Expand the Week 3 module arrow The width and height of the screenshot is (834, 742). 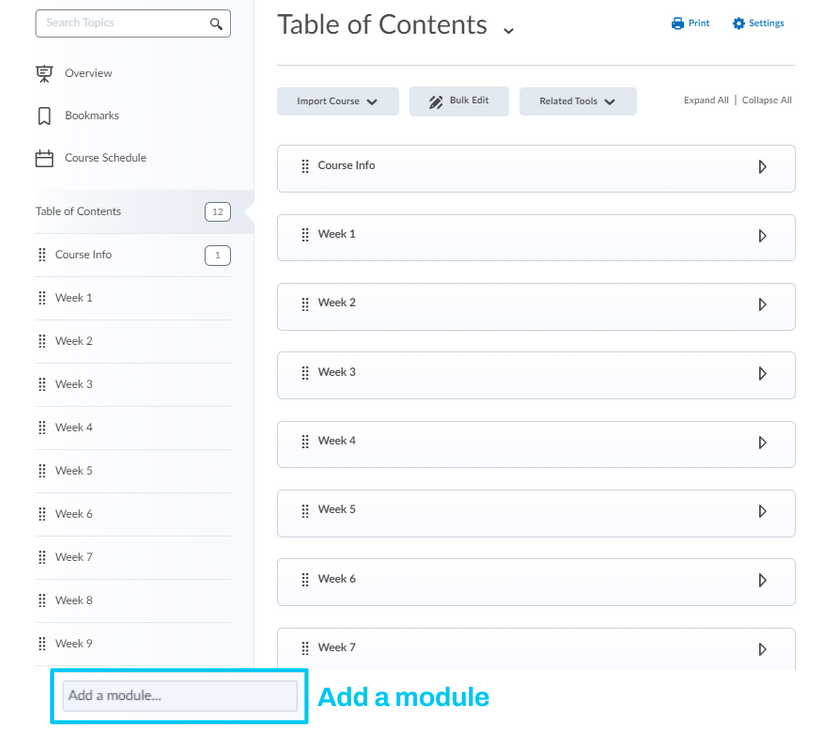point(762,374)
